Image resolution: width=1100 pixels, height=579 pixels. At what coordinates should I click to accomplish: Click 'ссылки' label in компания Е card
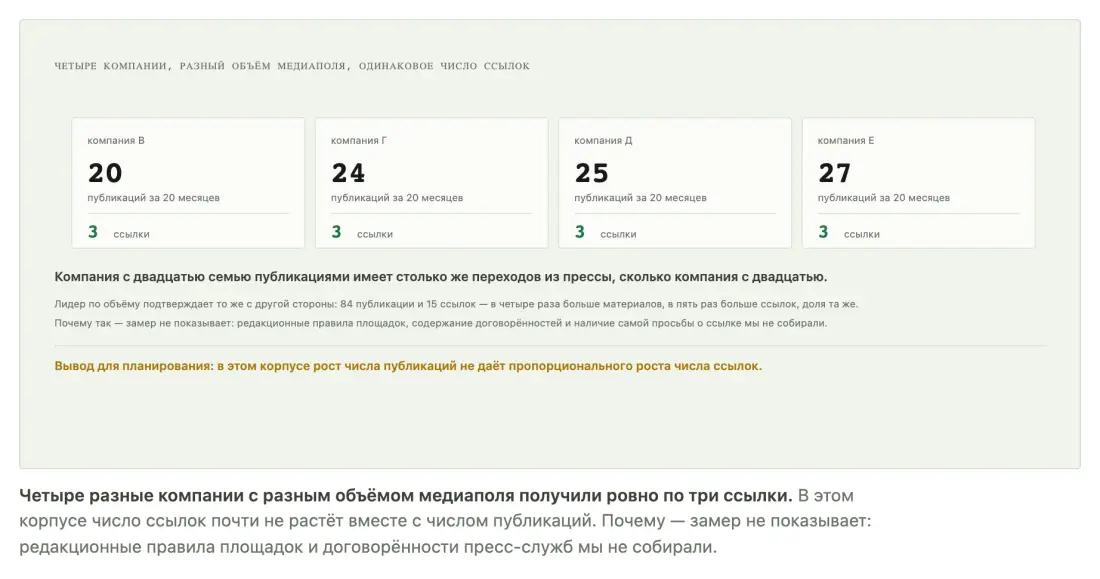[861, 234]
